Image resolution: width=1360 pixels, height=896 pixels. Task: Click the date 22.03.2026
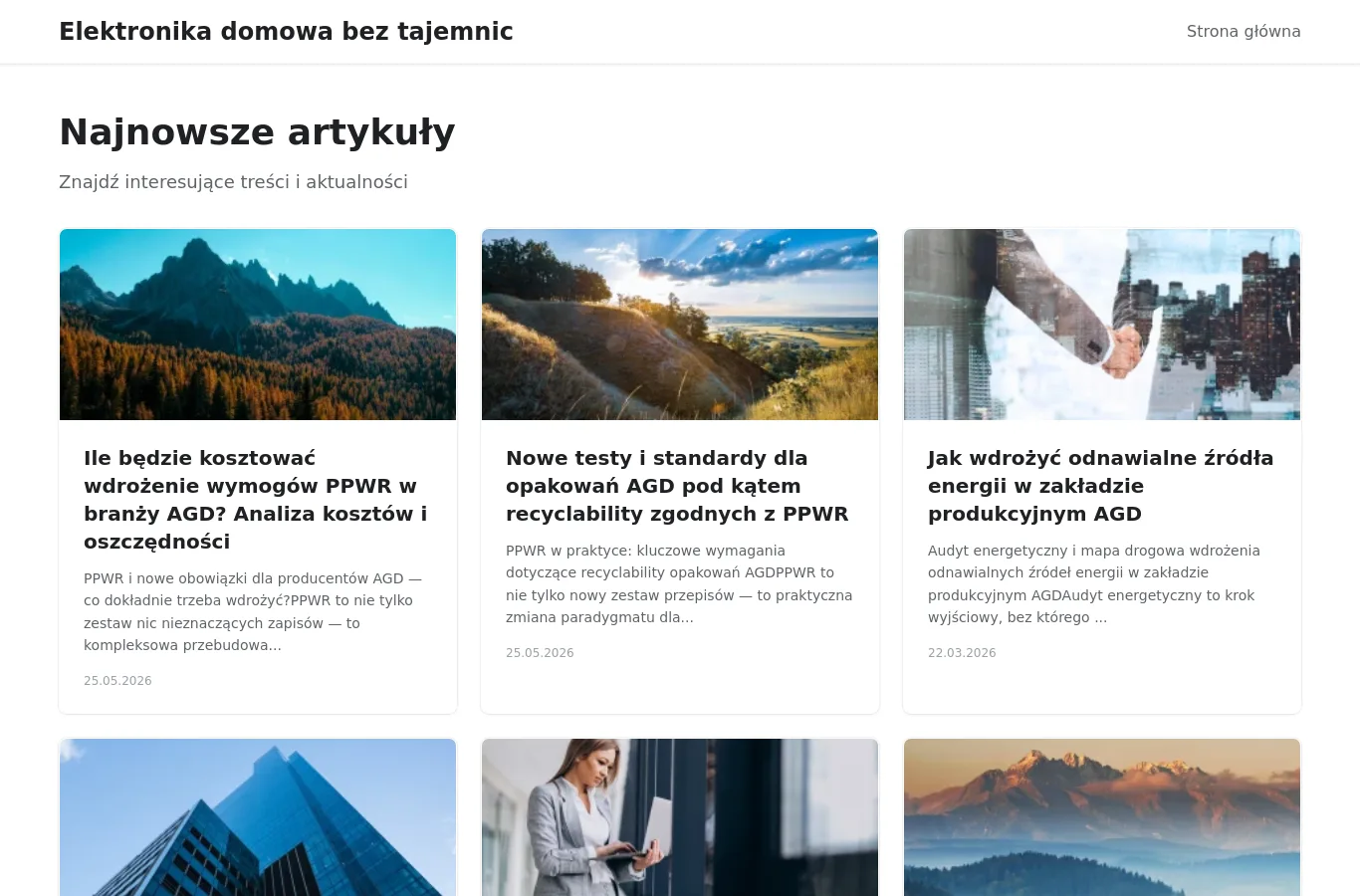pos(962,653)
